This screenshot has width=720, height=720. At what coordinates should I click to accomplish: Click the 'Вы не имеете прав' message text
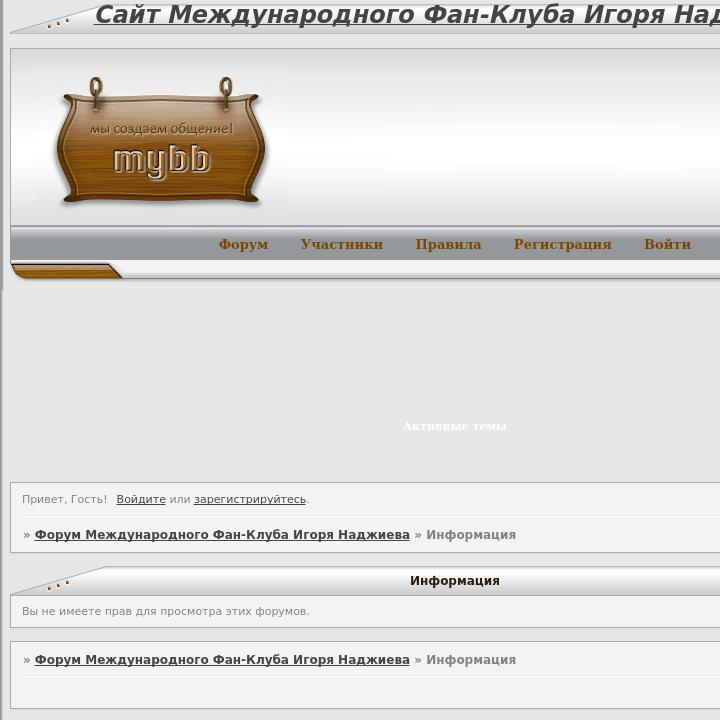point(165,612)
